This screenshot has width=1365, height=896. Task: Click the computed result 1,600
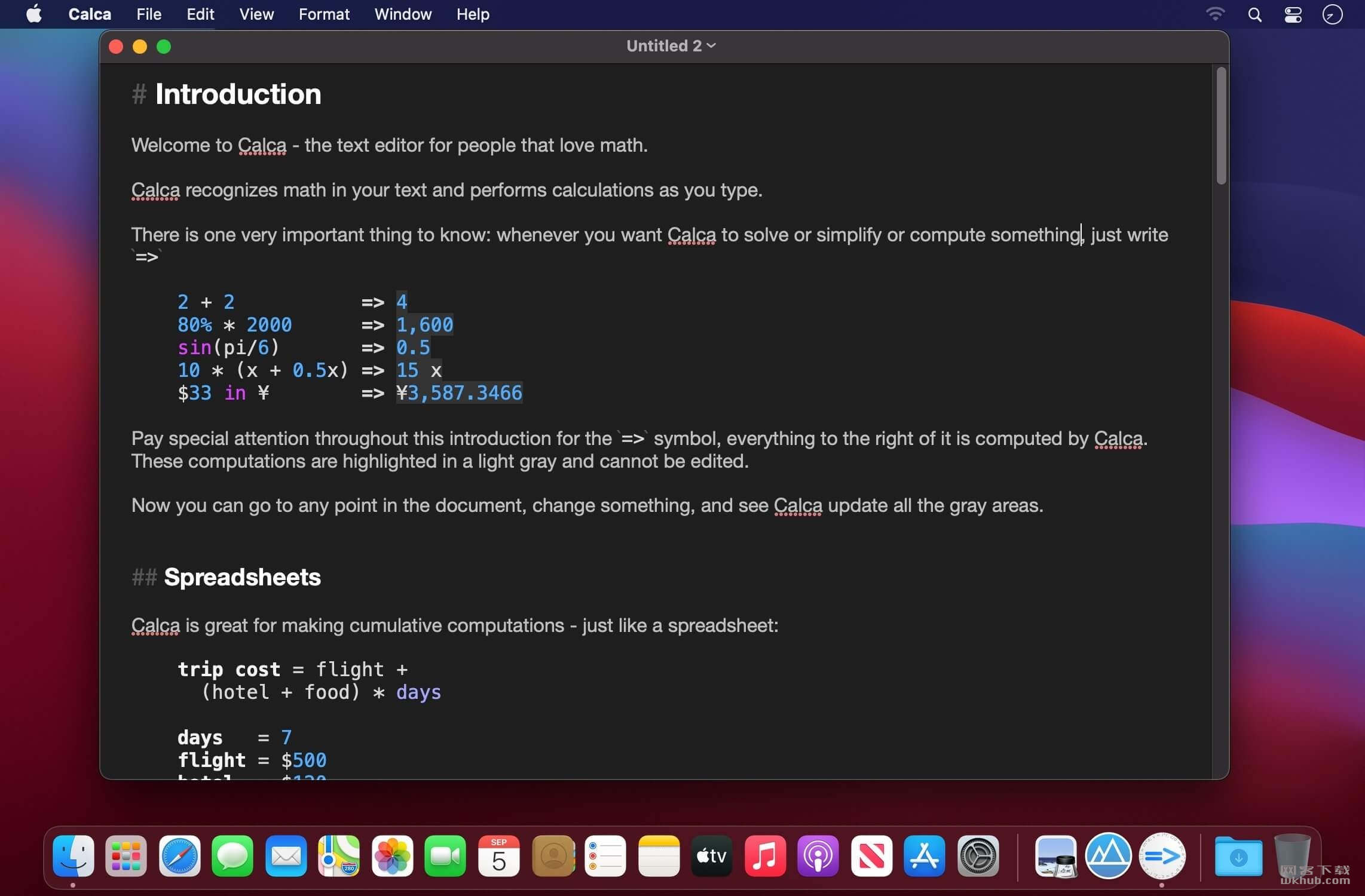click(425, 325)
